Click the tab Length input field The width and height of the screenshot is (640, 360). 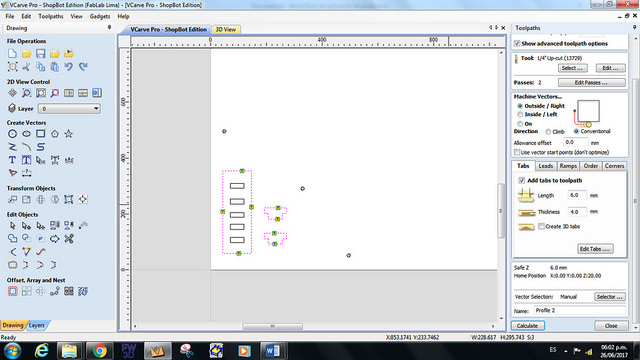[x=577, y=195]
